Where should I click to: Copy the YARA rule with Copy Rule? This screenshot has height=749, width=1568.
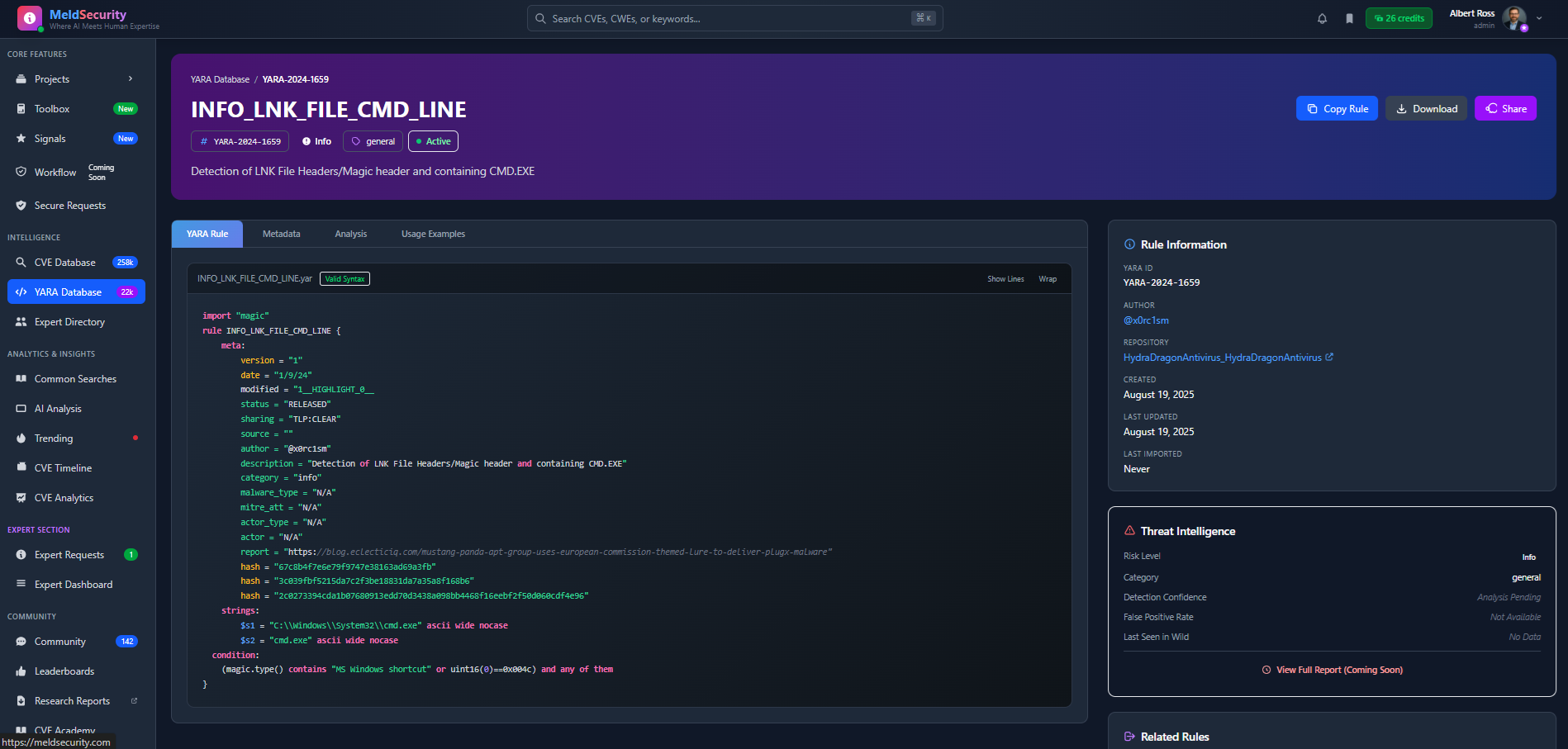(x=1337, y=108)
